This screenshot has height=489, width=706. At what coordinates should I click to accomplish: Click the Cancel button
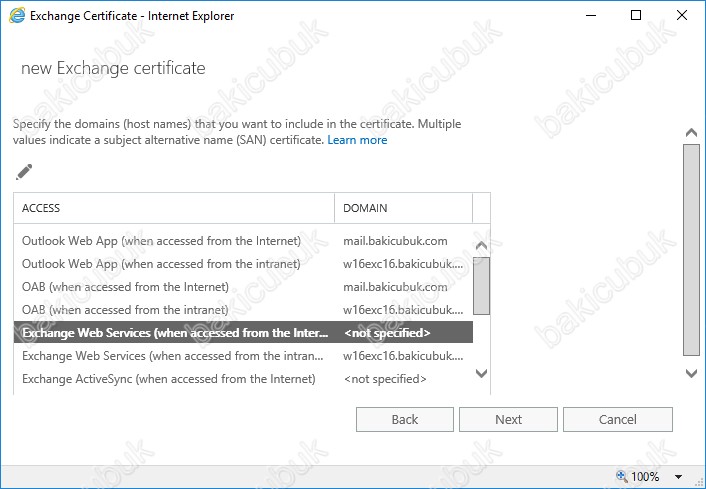[x=618, y=420]
